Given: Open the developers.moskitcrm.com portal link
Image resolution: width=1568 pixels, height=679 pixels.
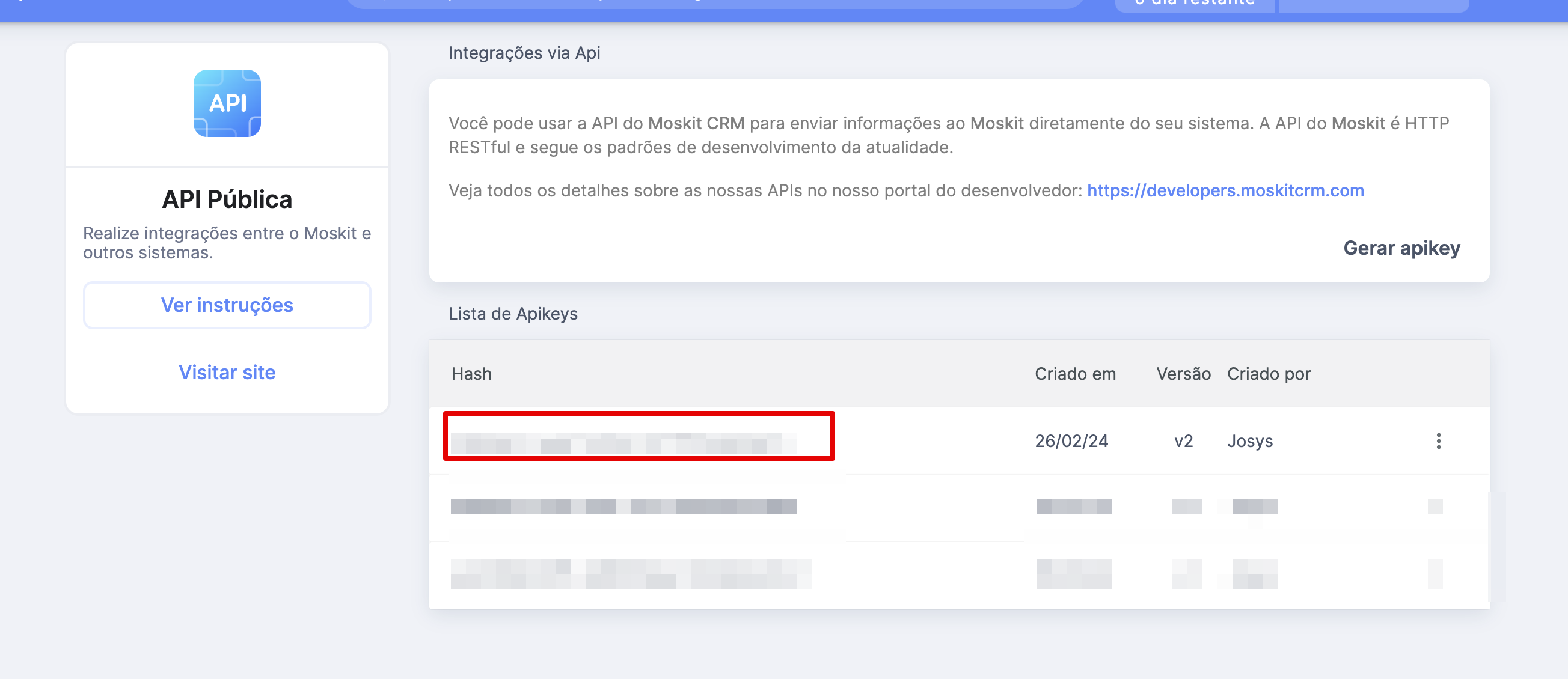Looking at the screenshot, I should [x=1225, y=190].
